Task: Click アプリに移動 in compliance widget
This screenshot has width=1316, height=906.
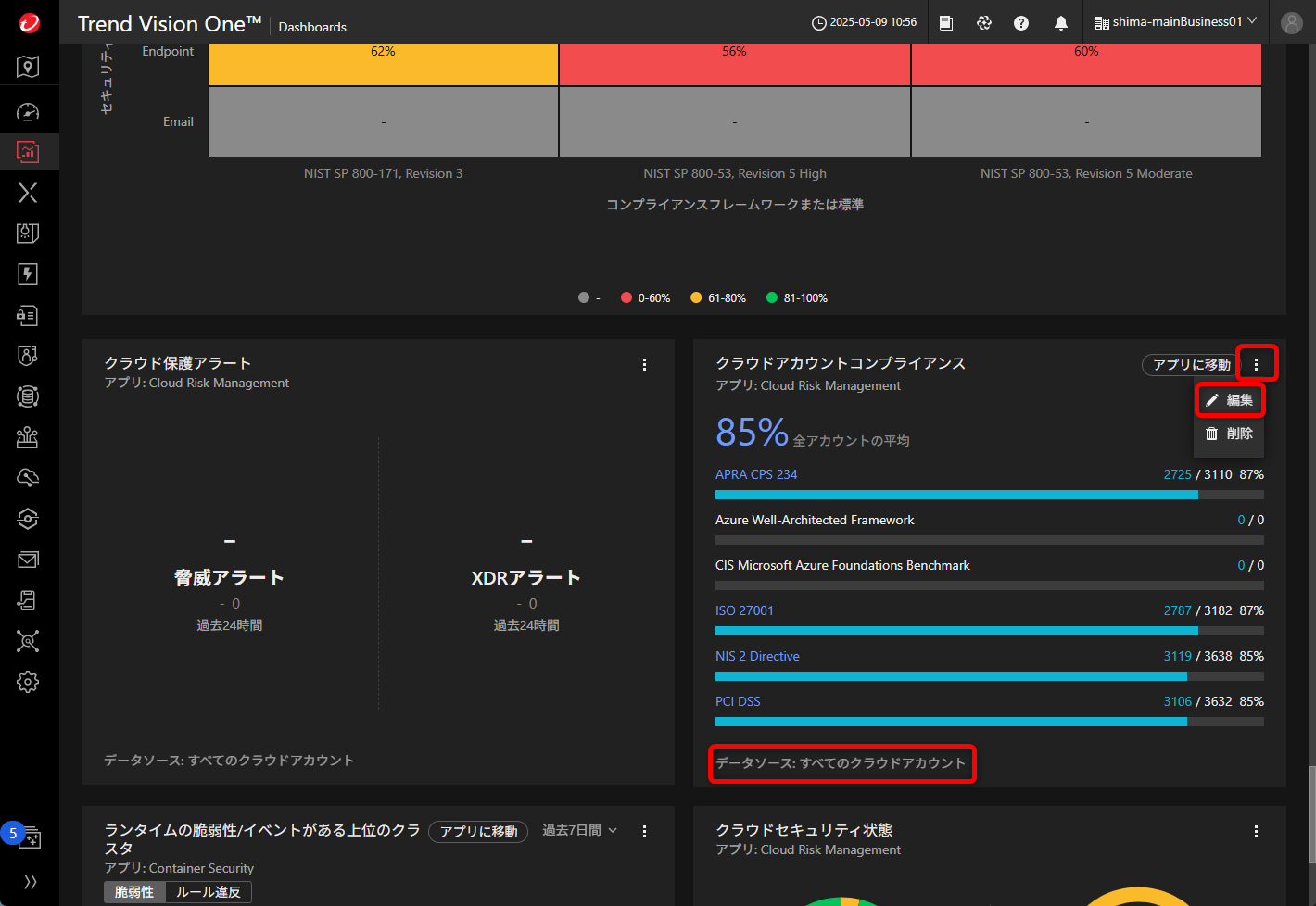Action: pos(1192,365)
